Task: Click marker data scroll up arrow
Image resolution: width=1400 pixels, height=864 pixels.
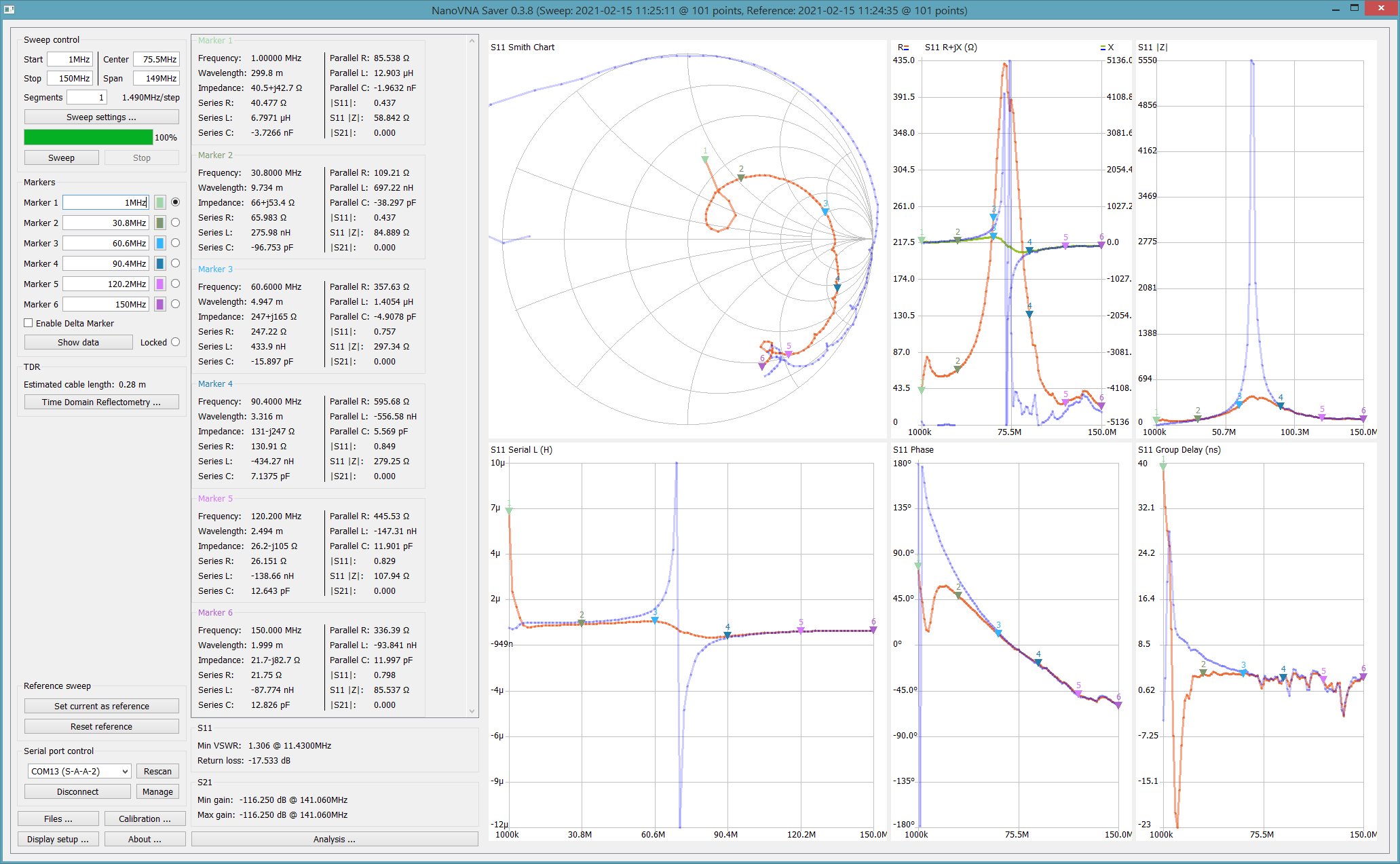Action: click(x=472, y=41)
